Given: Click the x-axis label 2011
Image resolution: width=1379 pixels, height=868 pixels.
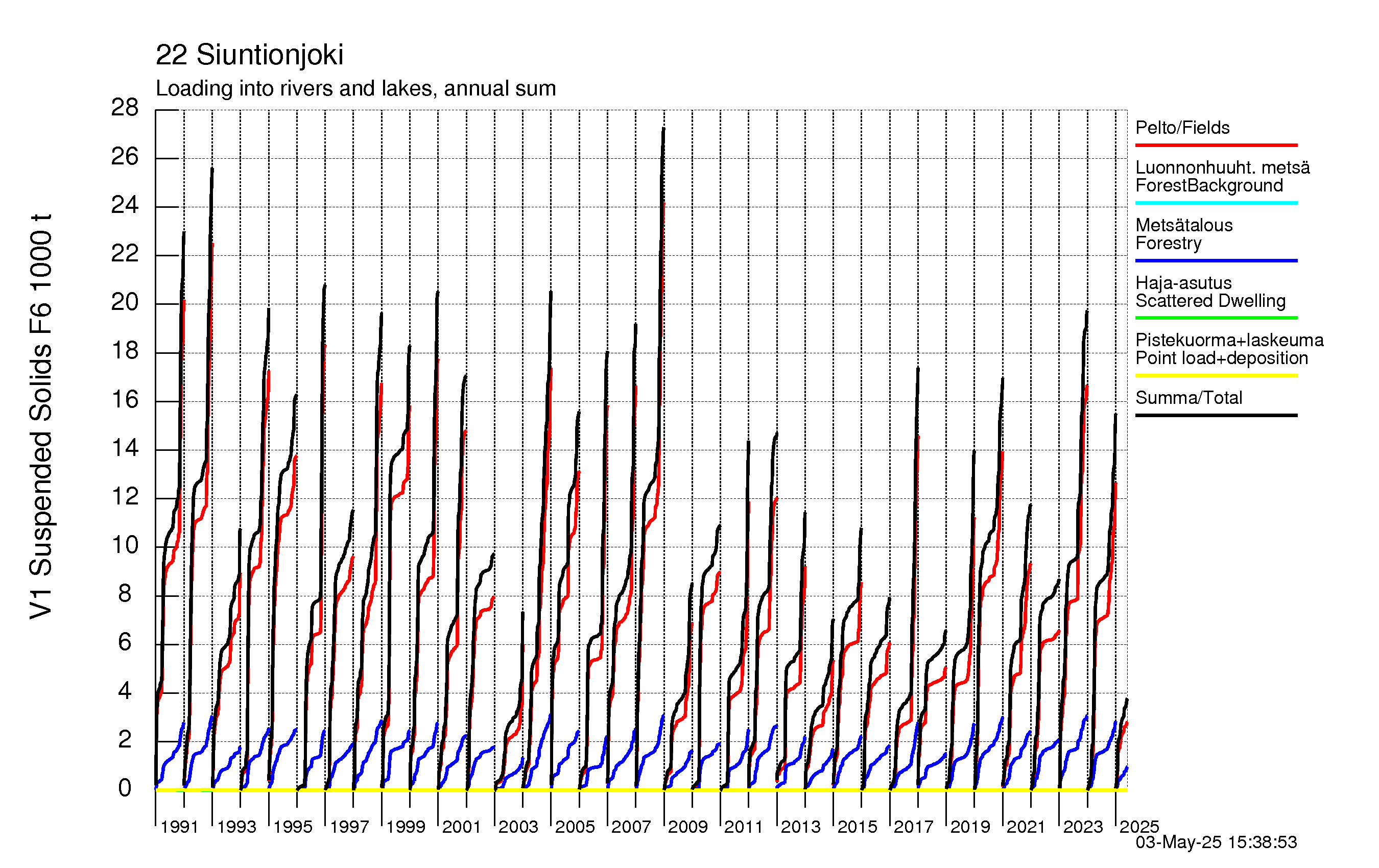Looking at the screenshot, I should coord(743,827).
